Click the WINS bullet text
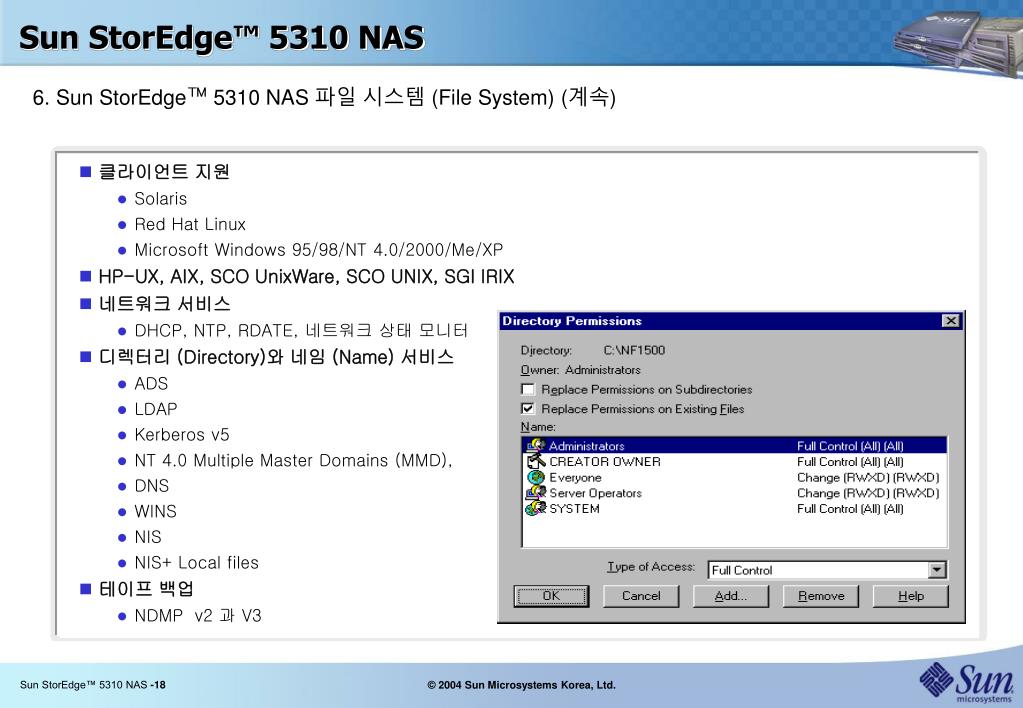The width and height of the screenshot is (1023, 708). [x=155, y=511]
